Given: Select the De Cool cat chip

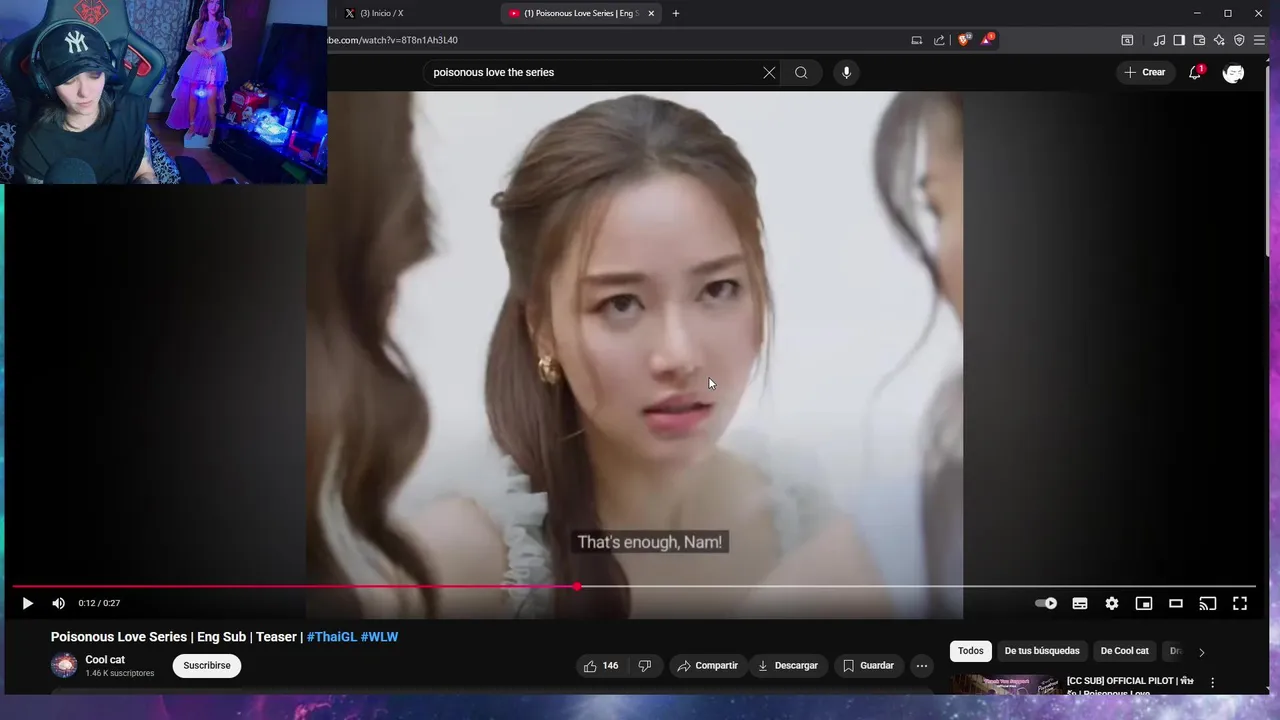Looking at the screenshot, I should (1124, 651).
